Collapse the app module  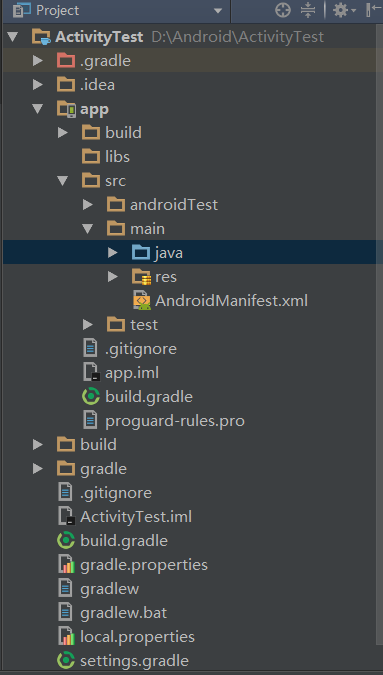click(38, 109)
